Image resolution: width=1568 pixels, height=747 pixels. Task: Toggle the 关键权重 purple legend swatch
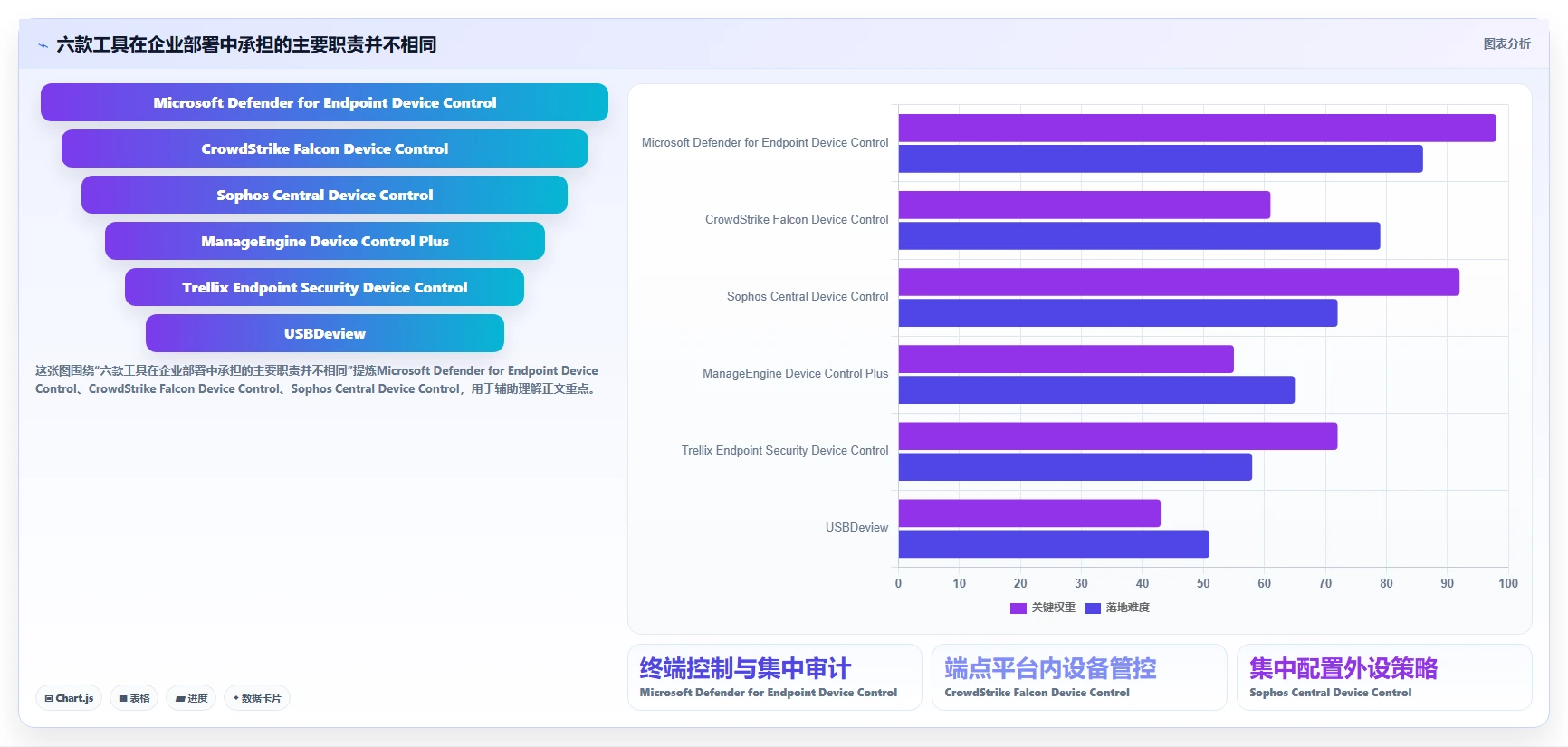pyautogui.click(x=1018, y=608)
